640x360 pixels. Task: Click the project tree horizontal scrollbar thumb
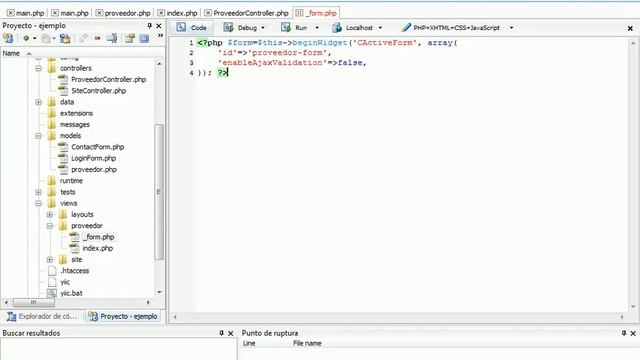click(33, 302)
